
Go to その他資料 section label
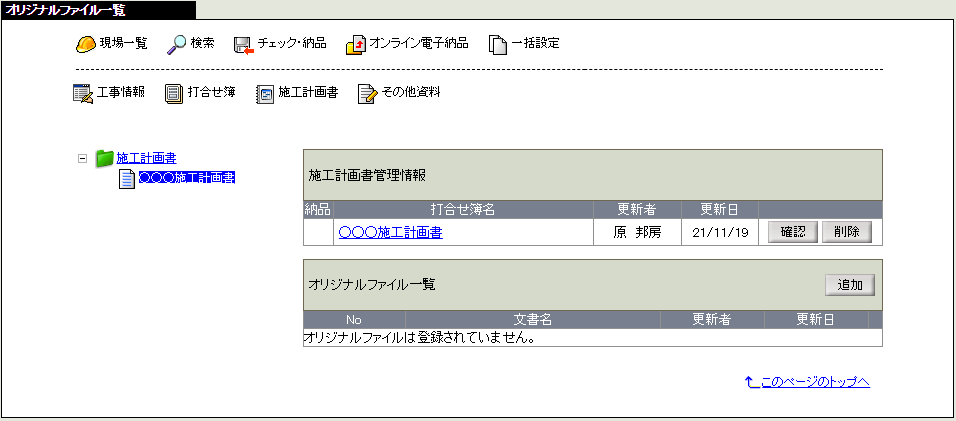point(410,93)
